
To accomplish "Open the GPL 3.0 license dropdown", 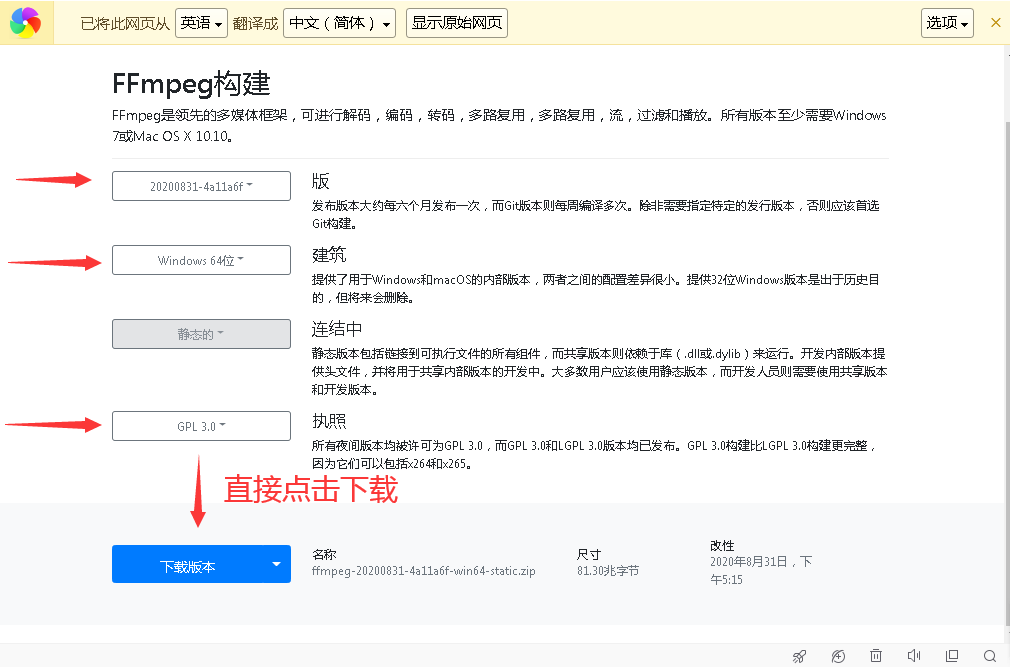I will [x=202, y=426].
